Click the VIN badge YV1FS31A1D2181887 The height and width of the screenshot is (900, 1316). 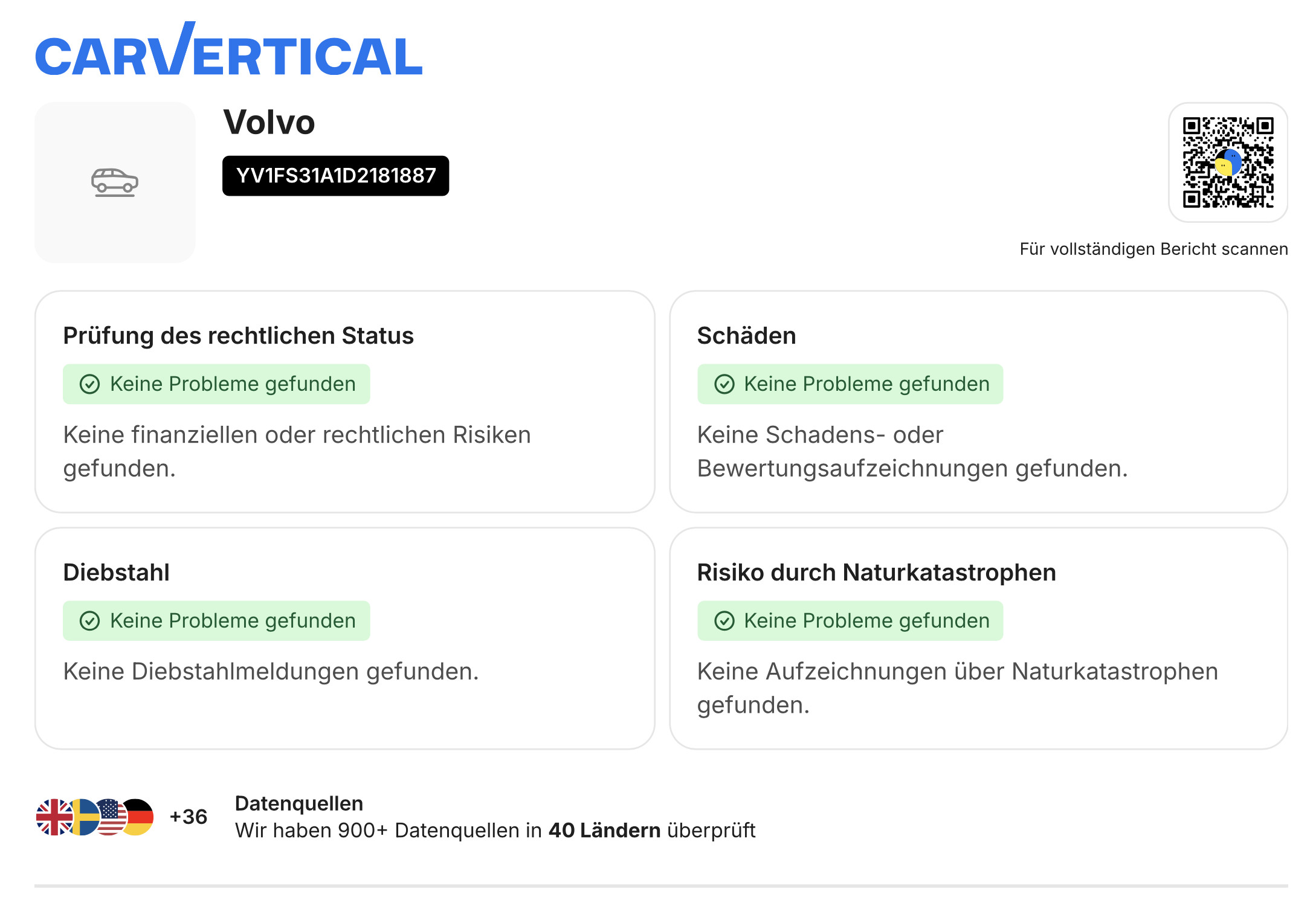[x=335, y=176]
